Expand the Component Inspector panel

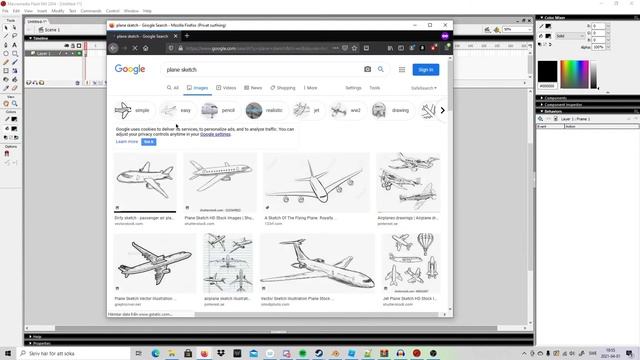pos(542,105)
